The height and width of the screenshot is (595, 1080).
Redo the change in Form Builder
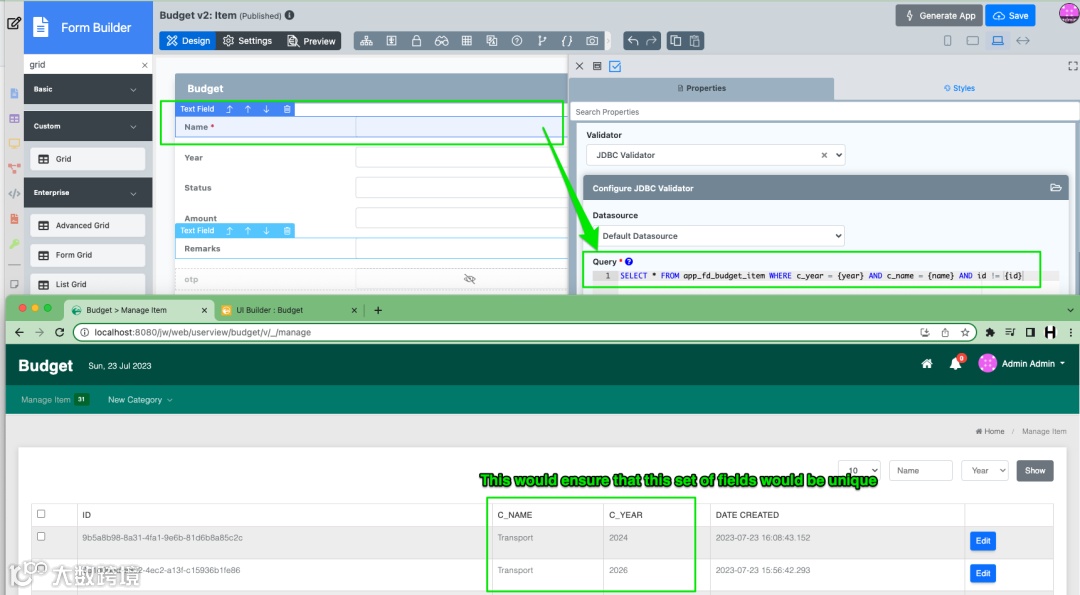651,41
